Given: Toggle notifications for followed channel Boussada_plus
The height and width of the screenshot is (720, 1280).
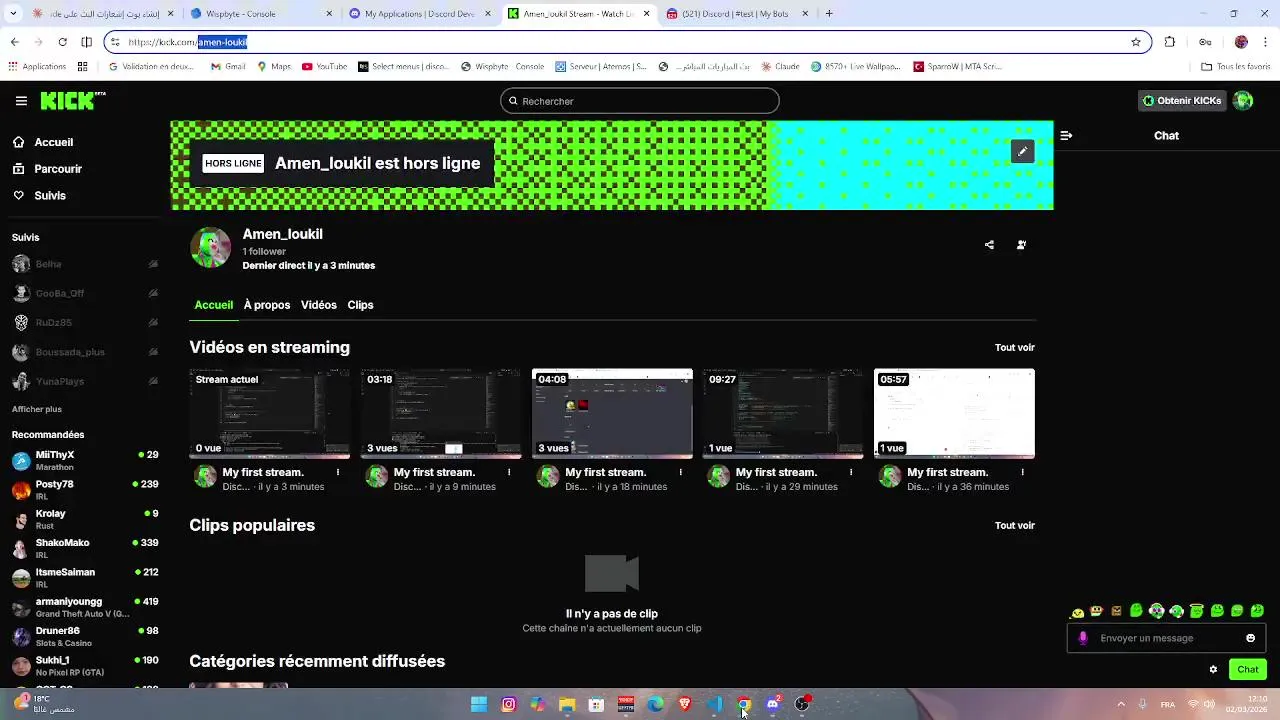Looking at the screenshot, I should coord(153,352).
